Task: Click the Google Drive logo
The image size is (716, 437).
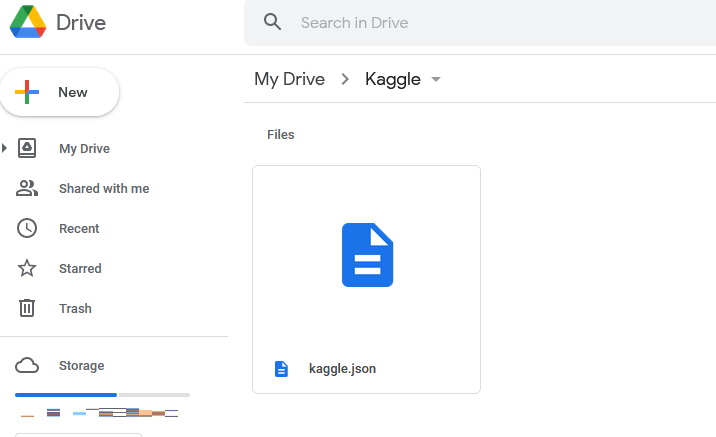Action: tap(28, 22)
